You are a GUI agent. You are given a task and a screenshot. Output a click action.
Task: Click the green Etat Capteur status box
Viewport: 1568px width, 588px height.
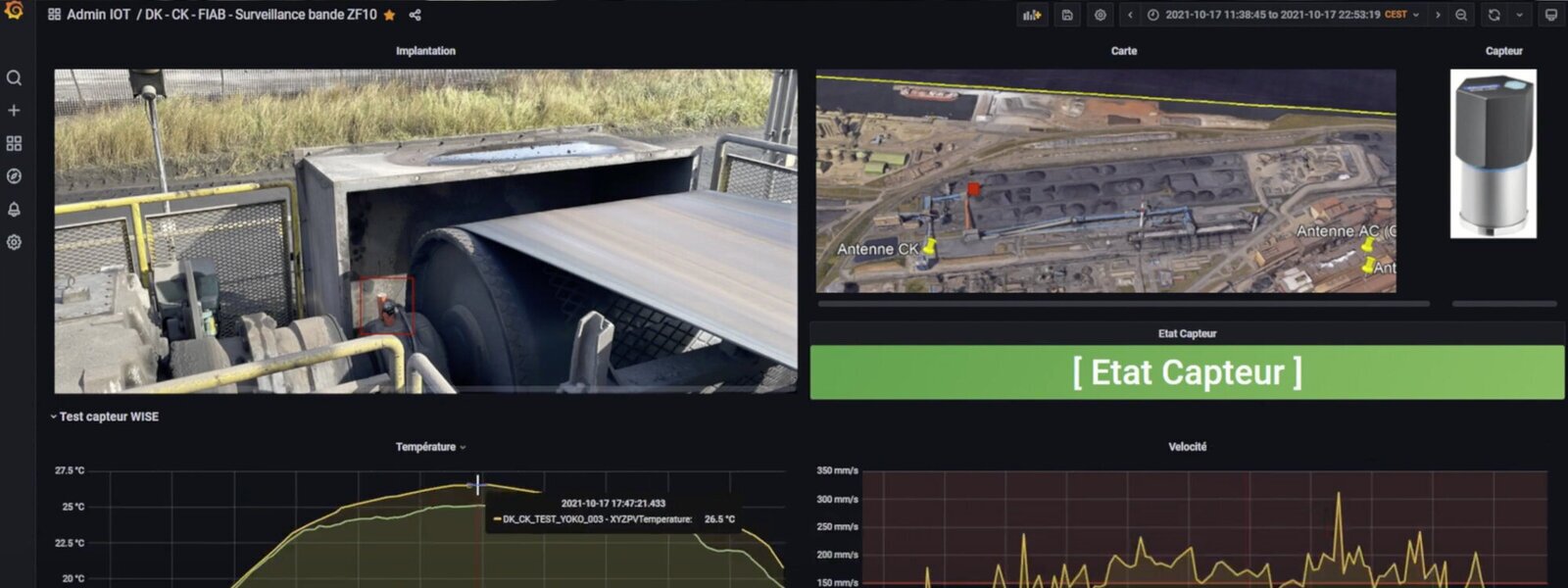1187,372
